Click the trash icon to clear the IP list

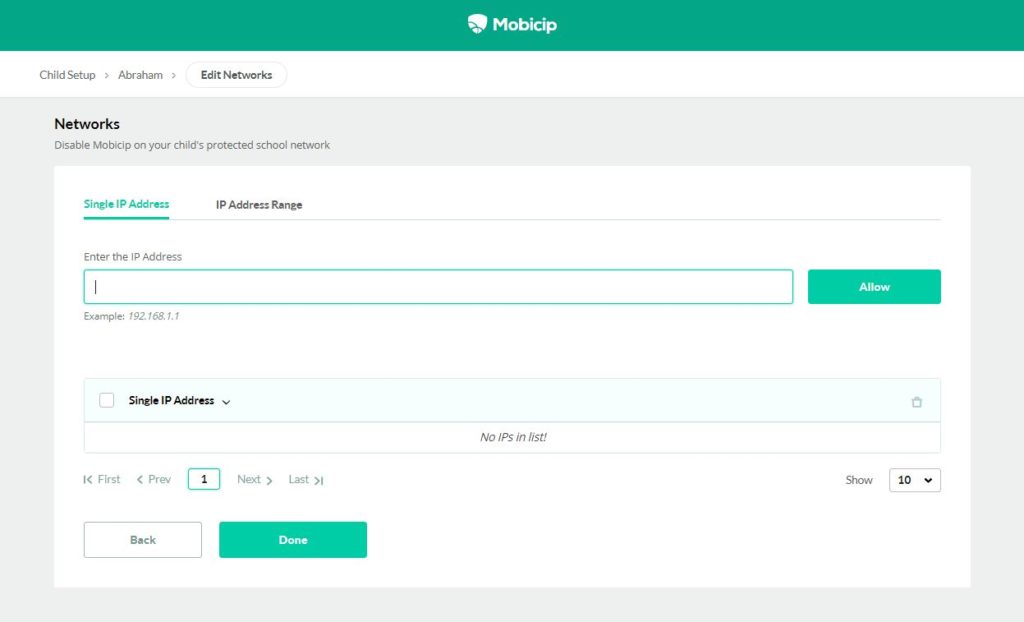[917, 401]
